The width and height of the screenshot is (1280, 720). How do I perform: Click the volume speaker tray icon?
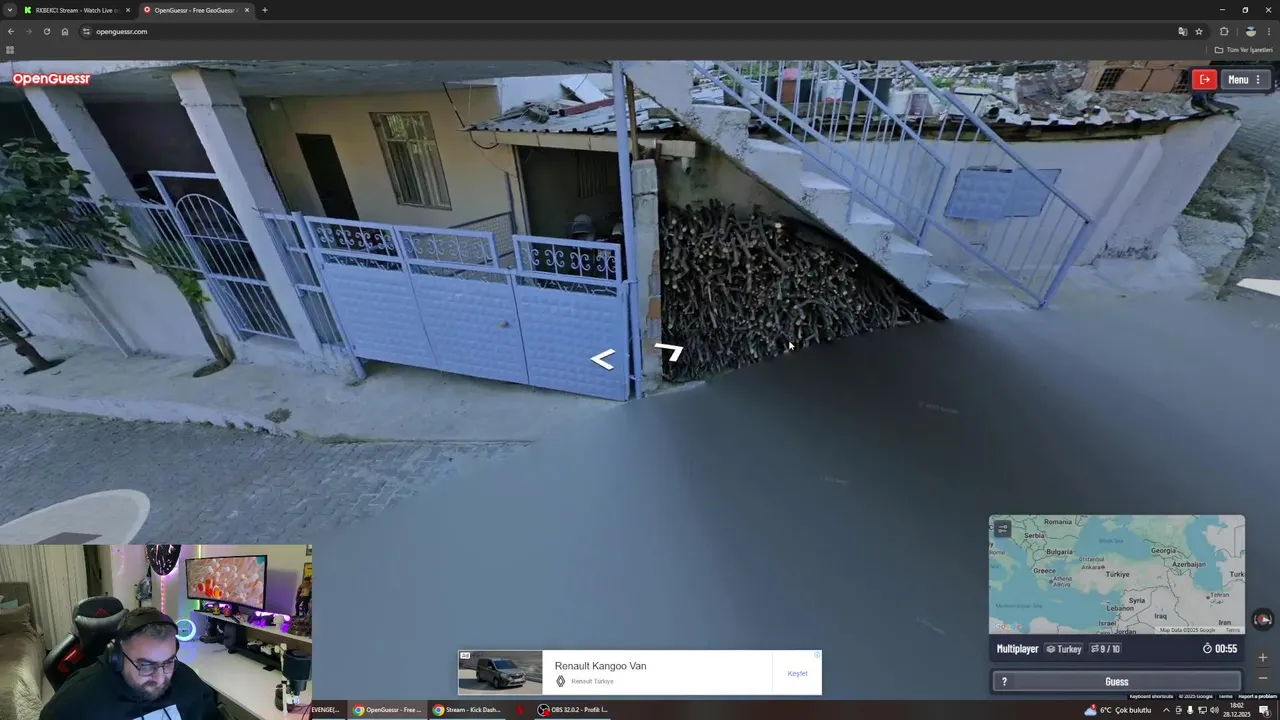coord(1214,710)
